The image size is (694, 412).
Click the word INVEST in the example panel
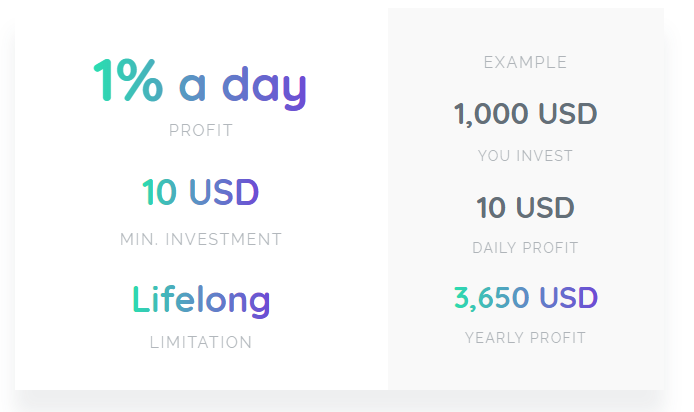click(545, 156)
